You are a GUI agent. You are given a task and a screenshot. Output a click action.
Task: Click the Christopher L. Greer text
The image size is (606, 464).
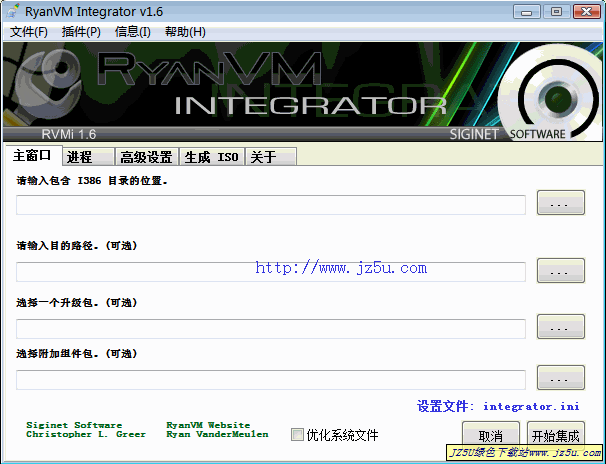pyautogui.click(x=86, y=434)
